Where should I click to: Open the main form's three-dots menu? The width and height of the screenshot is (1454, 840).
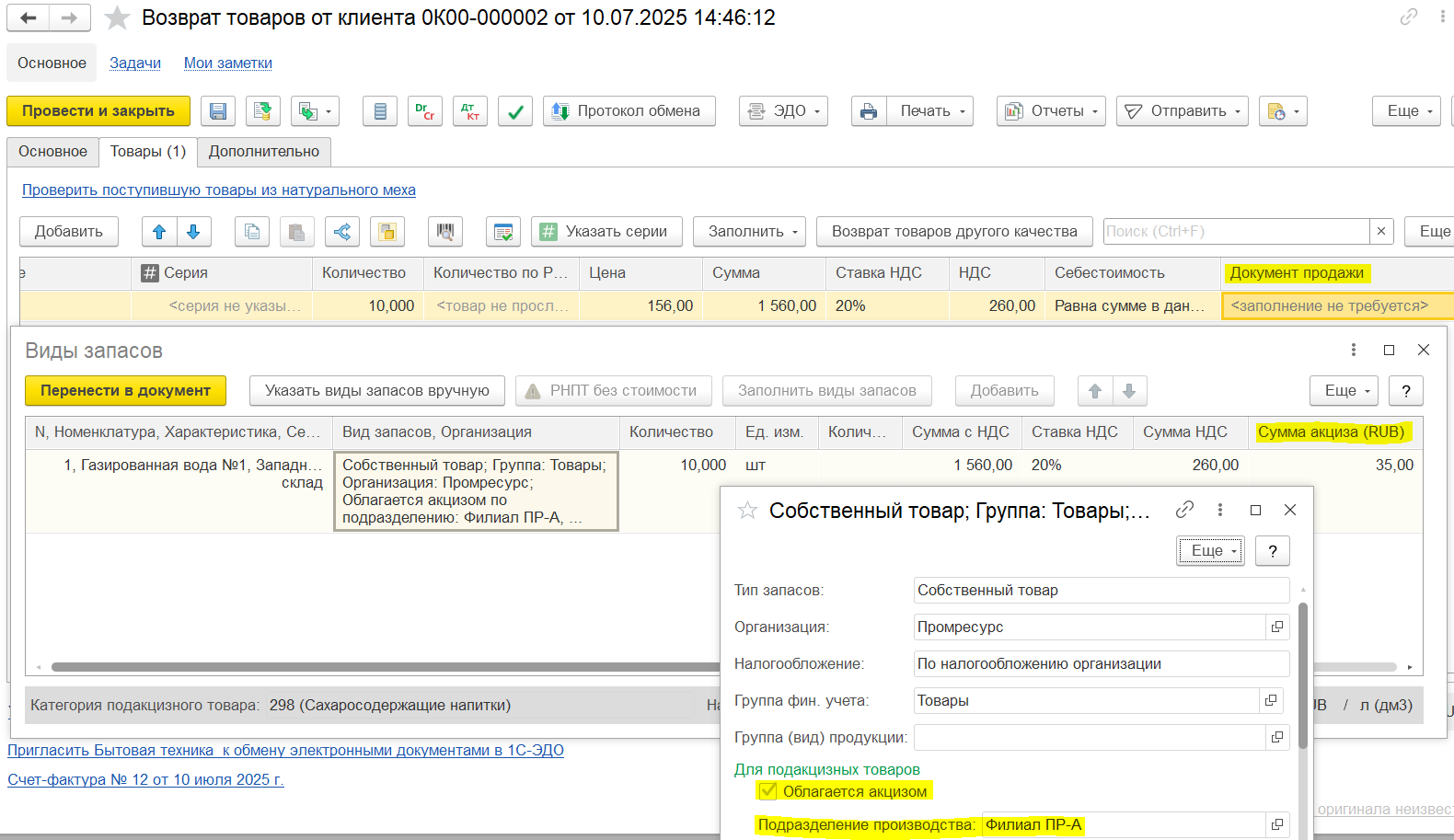[1442, 17]
